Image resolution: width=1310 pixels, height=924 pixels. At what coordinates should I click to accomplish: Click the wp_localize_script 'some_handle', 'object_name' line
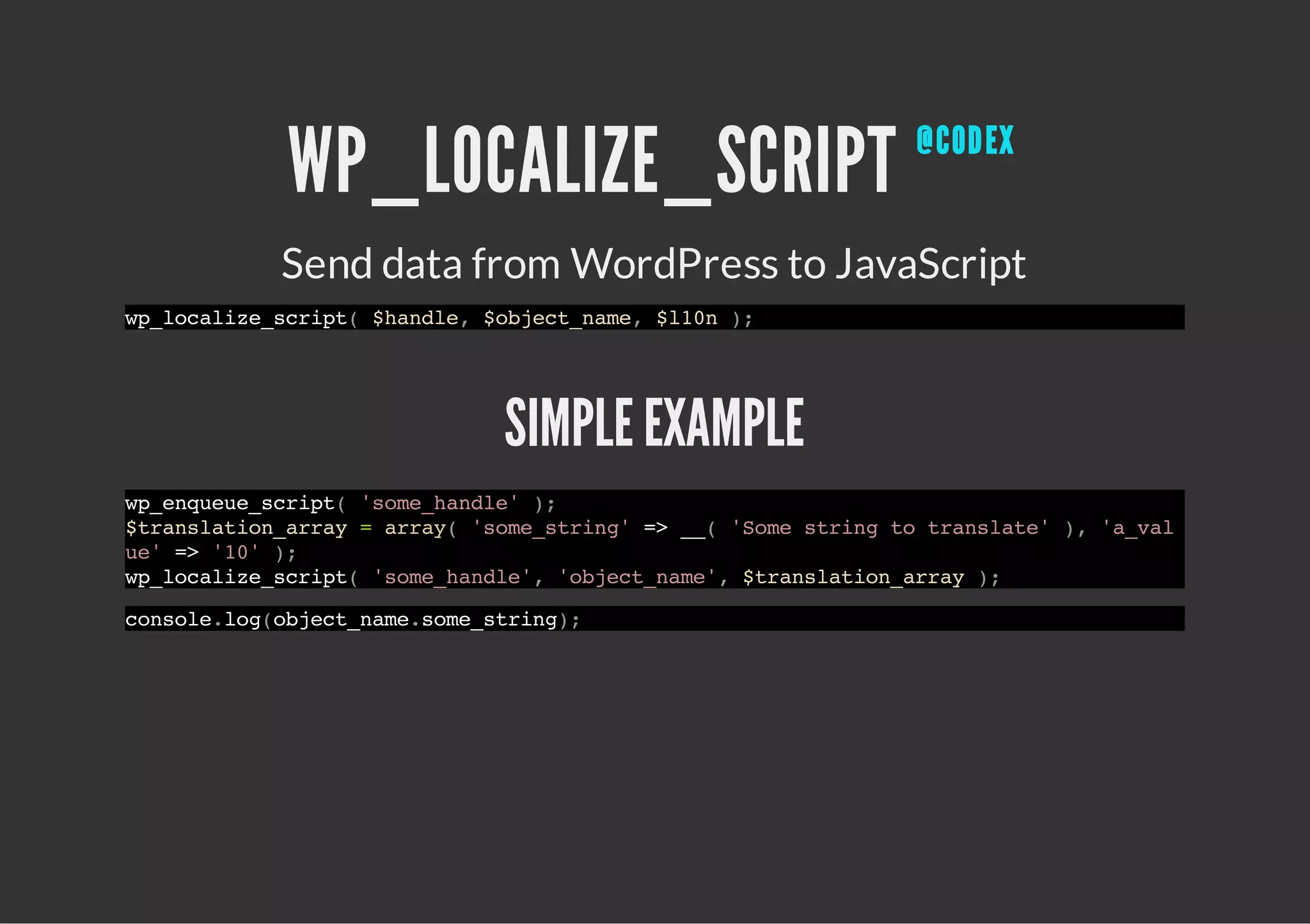[x=562, y=577]
